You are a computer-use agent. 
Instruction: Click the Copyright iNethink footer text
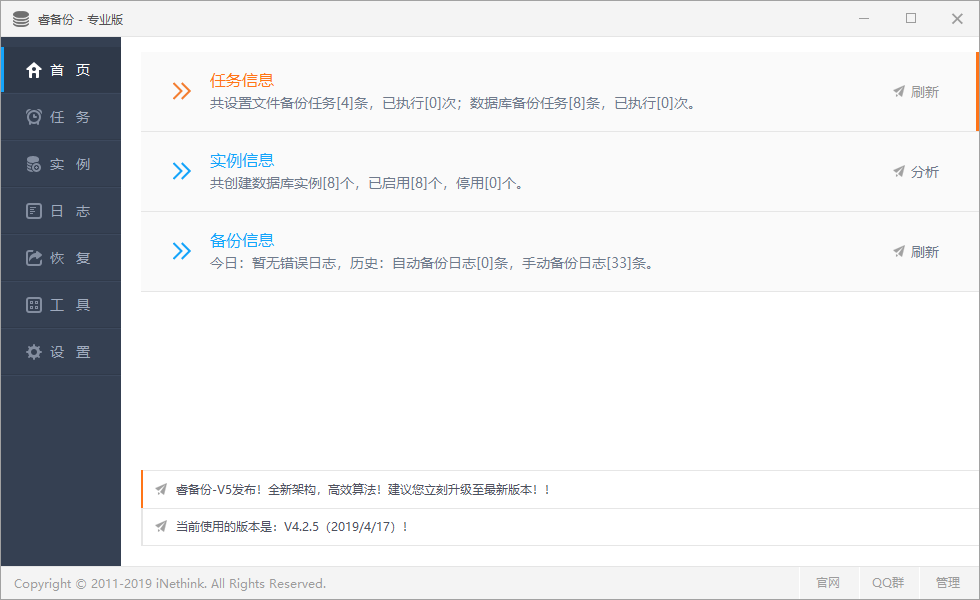(x=170, y=584)
